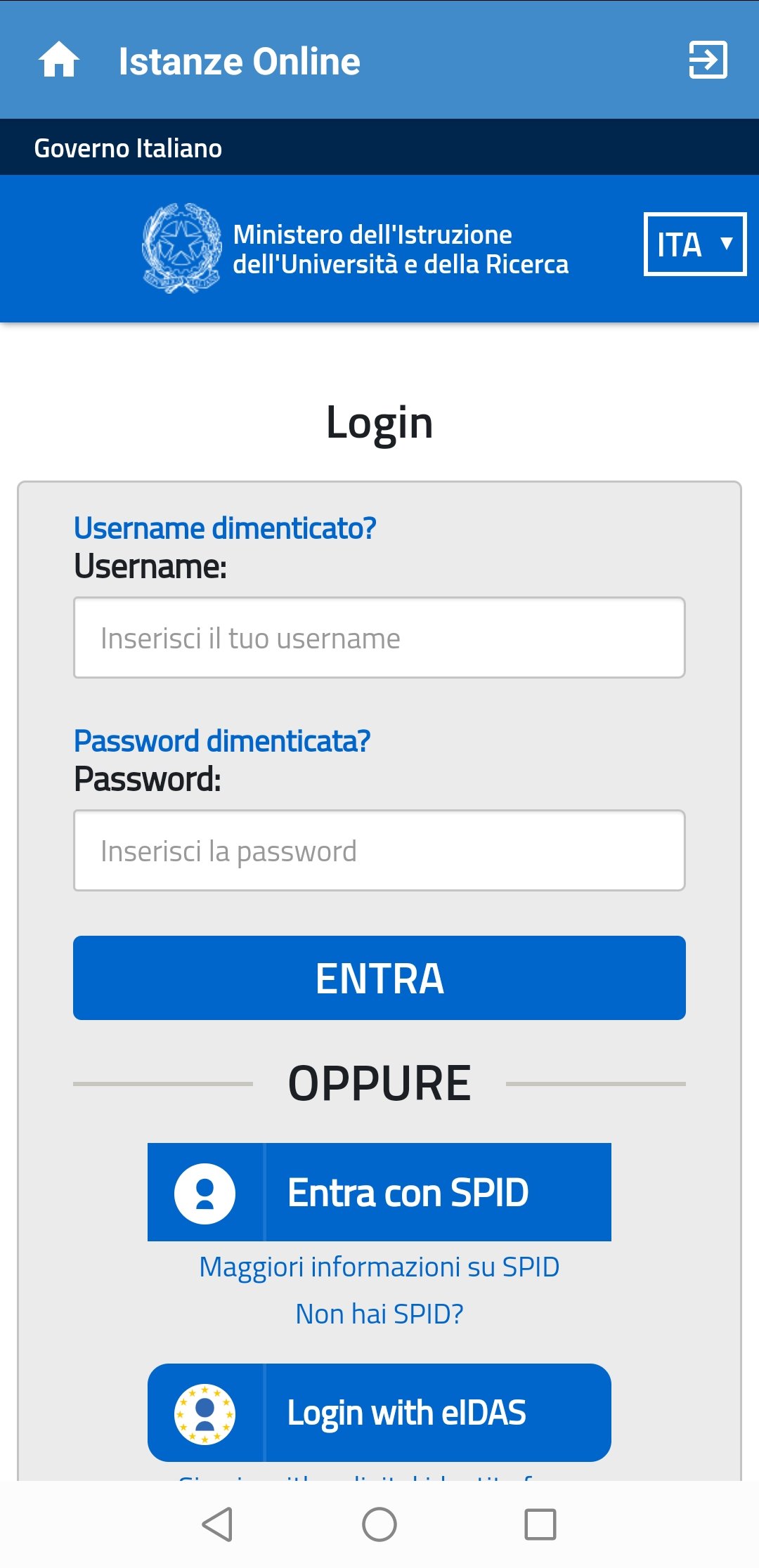Tap the home icon in header
The height and width of the screenshot is (1568, 759).
pos(59,60)
